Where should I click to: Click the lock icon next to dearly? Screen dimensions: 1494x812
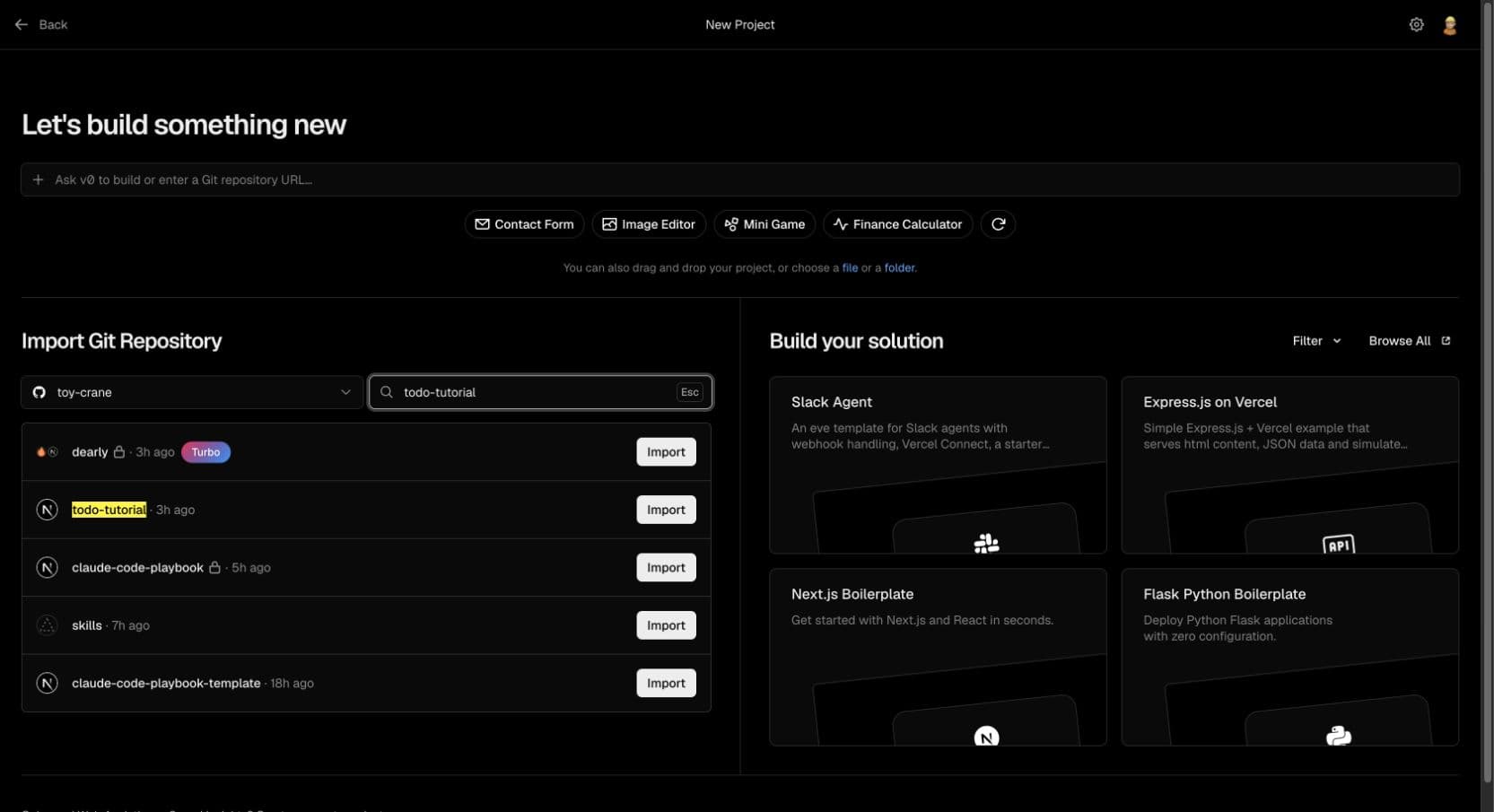pos(118,452)
